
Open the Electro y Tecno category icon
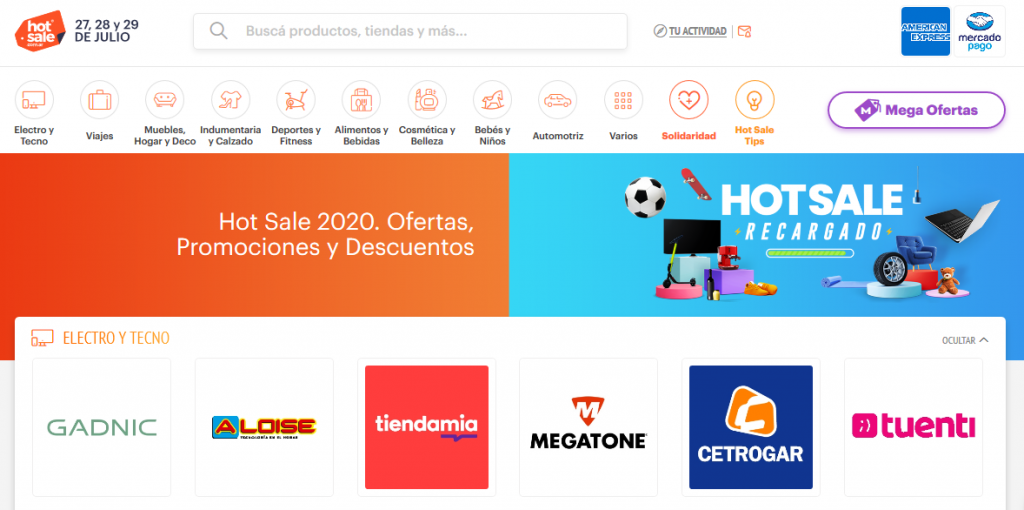34,100
